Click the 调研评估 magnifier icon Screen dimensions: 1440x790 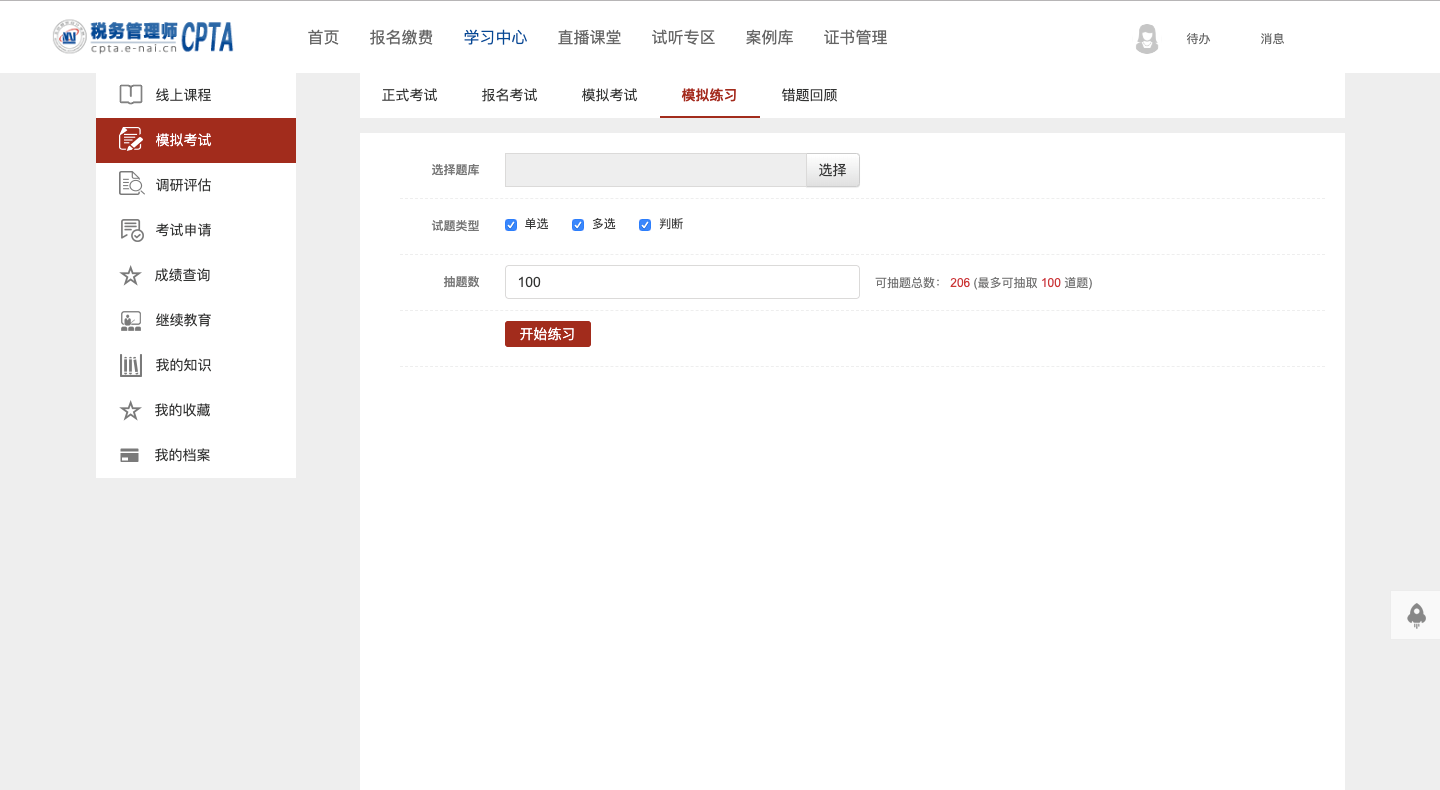(x=131, y=184)
